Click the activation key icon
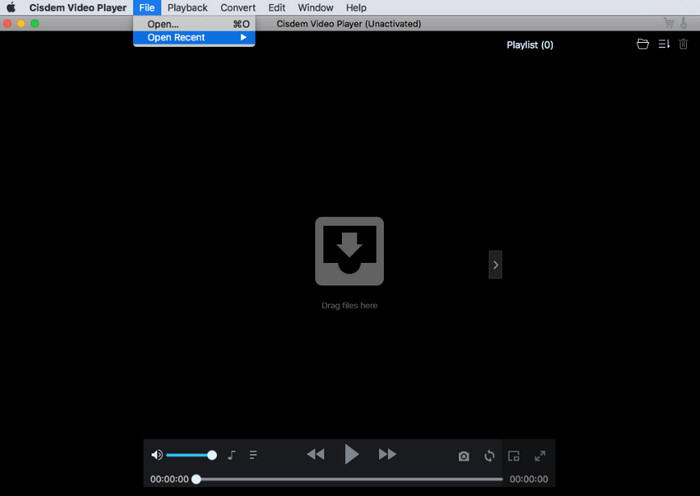The width and height of the screenshot is (700, 496). pyautogui.click(x=683, y=23)
